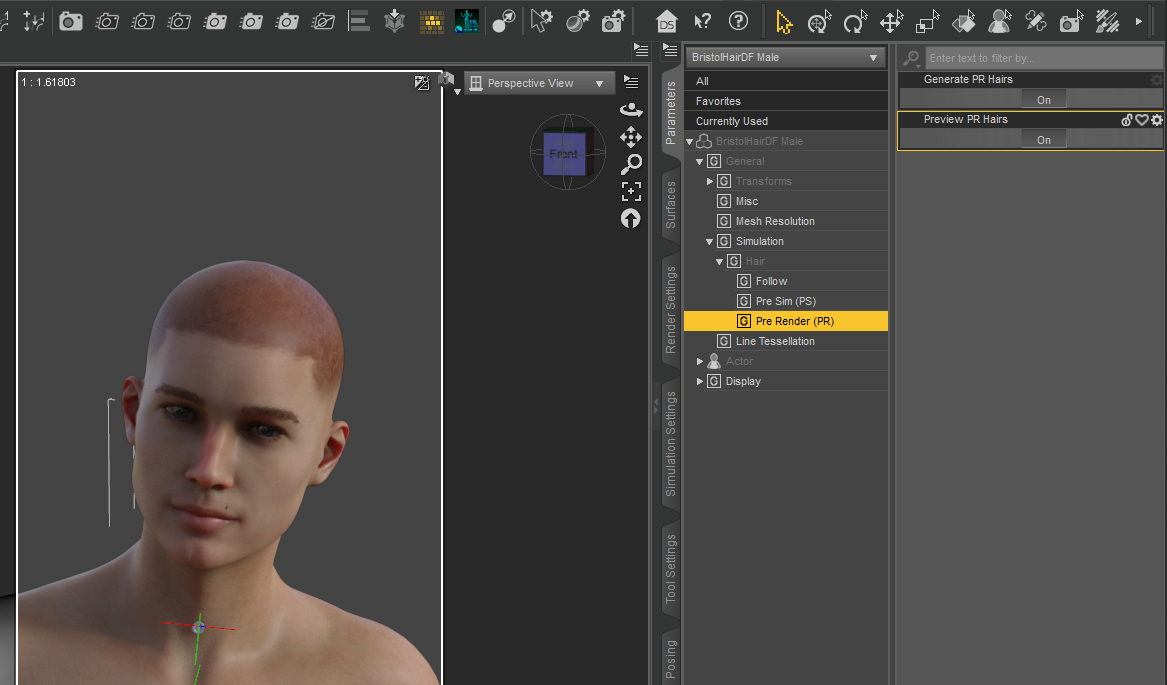Switch to the Surfaces tab
Viewport: 1167px width, 685px height.
coord(671,205)
